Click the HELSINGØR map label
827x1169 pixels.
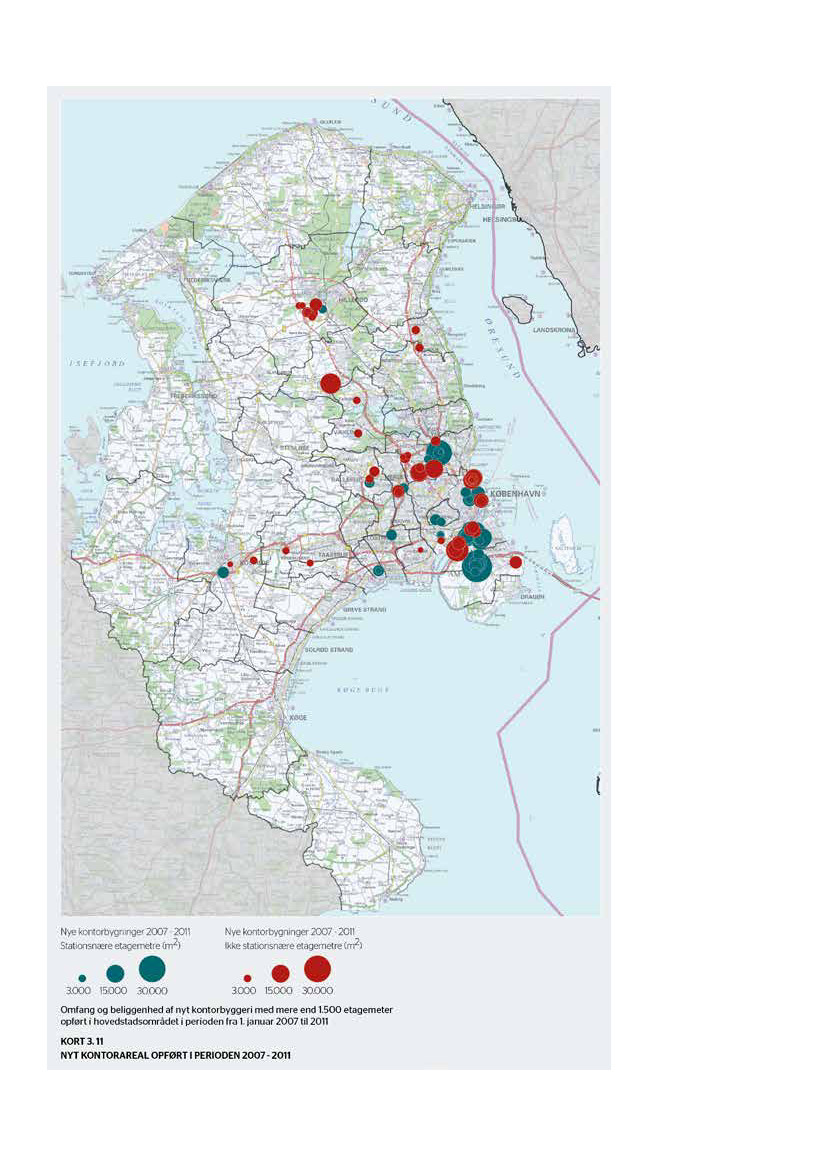487,206
